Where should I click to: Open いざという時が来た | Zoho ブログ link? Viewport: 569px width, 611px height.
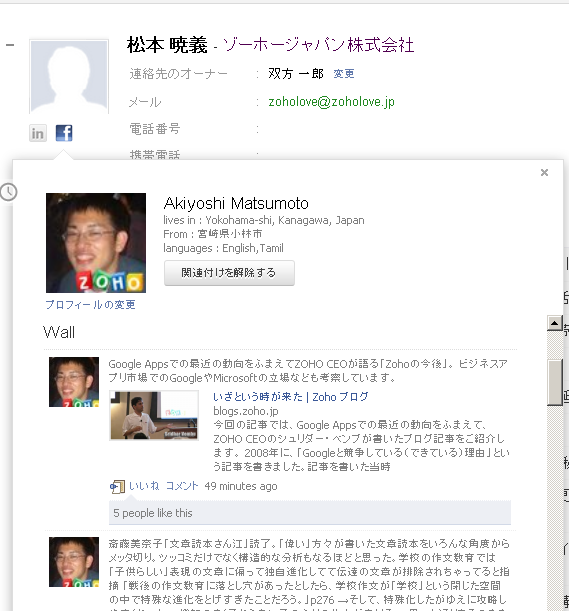(291, 397)
